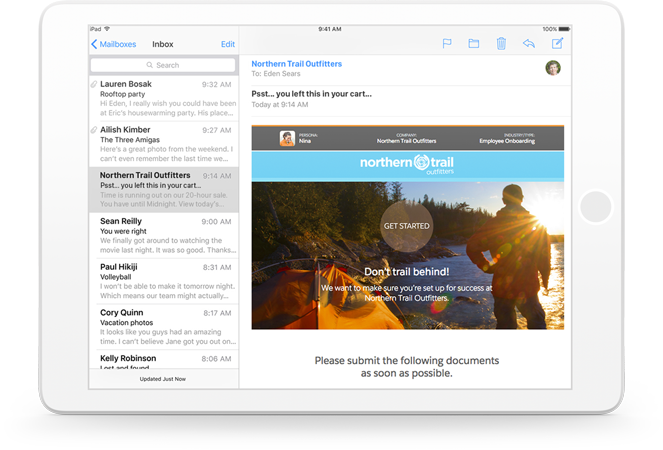Select the Northern Trail Outfitters inbox message
This screenshot has width=663, height=450.
point(164,189)
